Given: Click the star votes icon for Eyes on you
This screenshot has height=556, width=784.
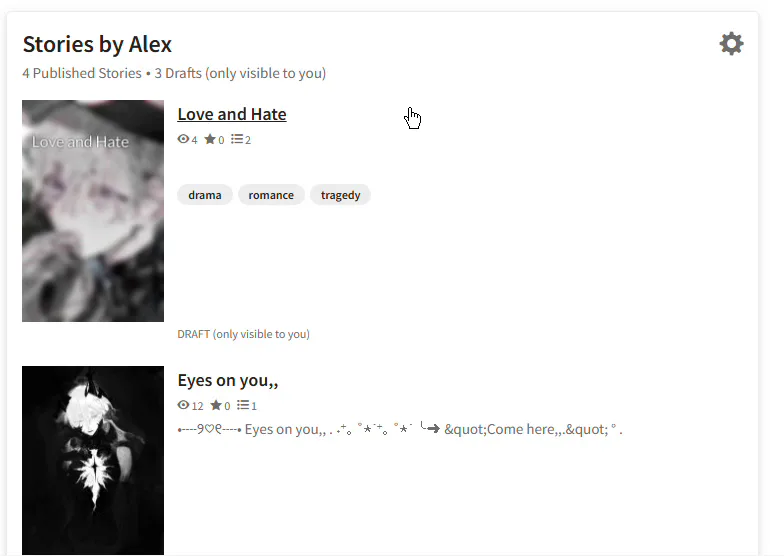Looking at the screenshot, I should pyautogui.click(x=216, y=405).
